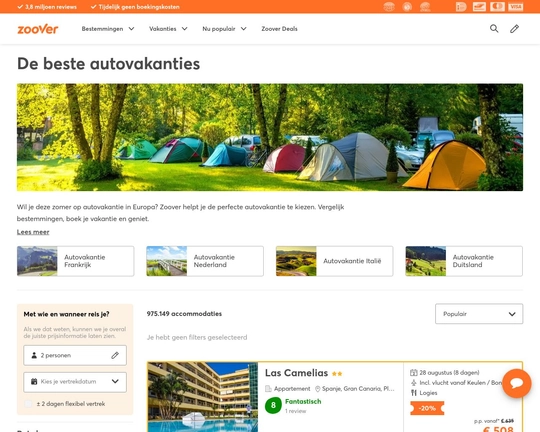Image resolution: width=540 pixels, height=432 pixels.
Task: Select the Autovakantie Italië card
Action: coord(334,261)
